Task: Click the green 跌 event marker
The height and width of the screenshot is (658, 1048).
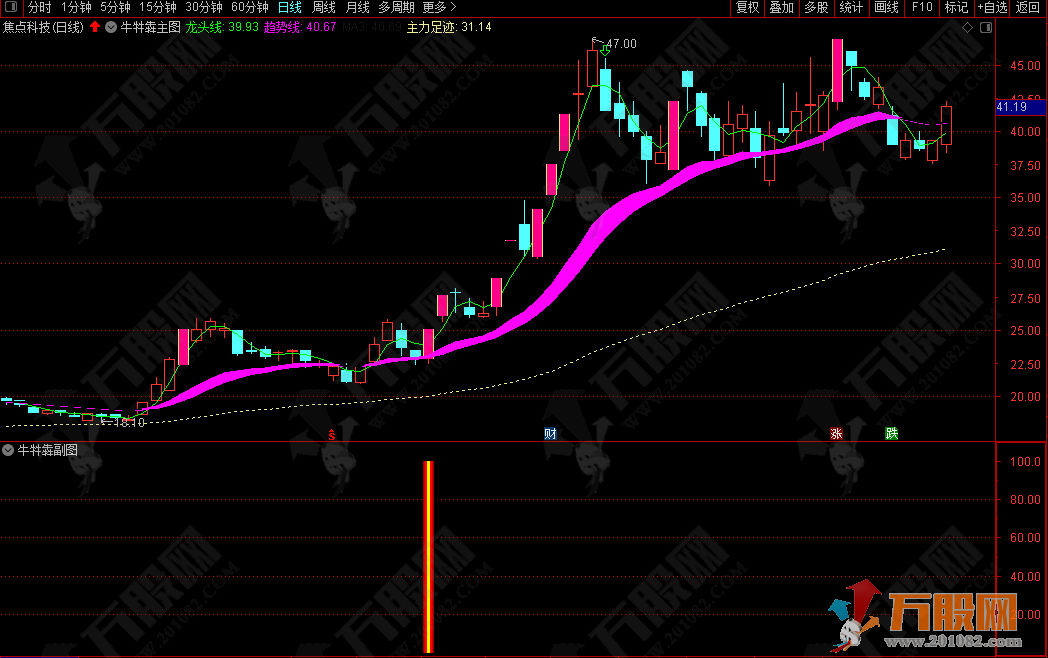Action: point(891,434)
